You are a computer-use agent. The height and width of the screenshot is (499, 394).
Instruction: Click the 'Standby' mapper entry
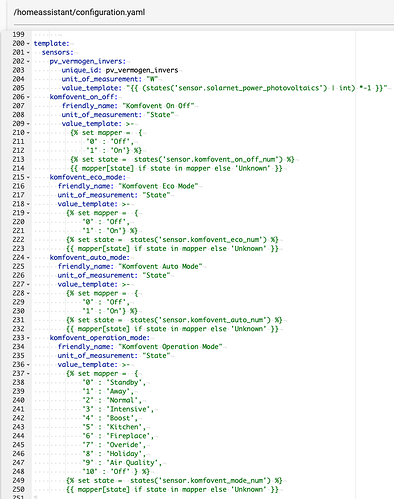114,382
